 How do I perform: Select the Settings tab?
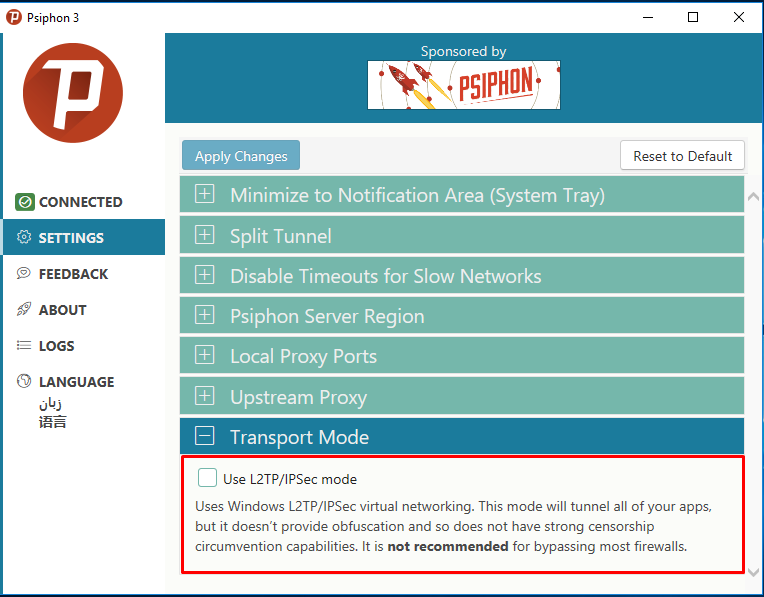point(84,237)
